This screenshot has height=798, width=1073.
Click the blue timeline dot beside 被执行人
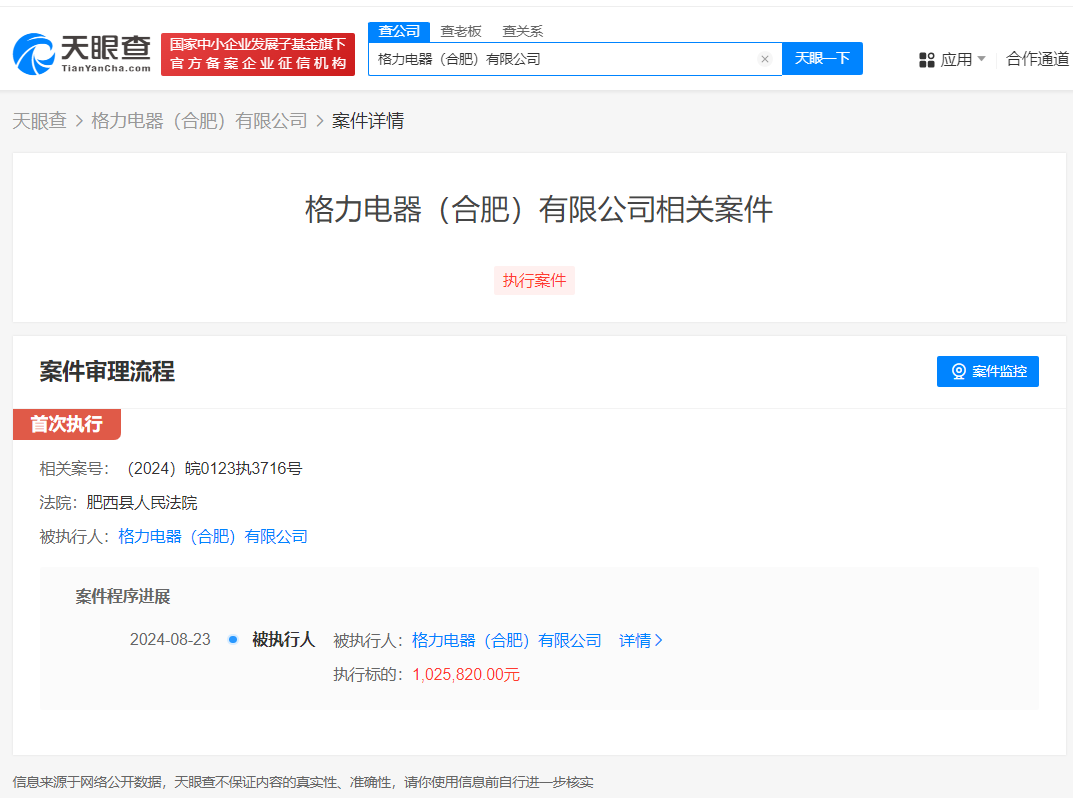231,640
